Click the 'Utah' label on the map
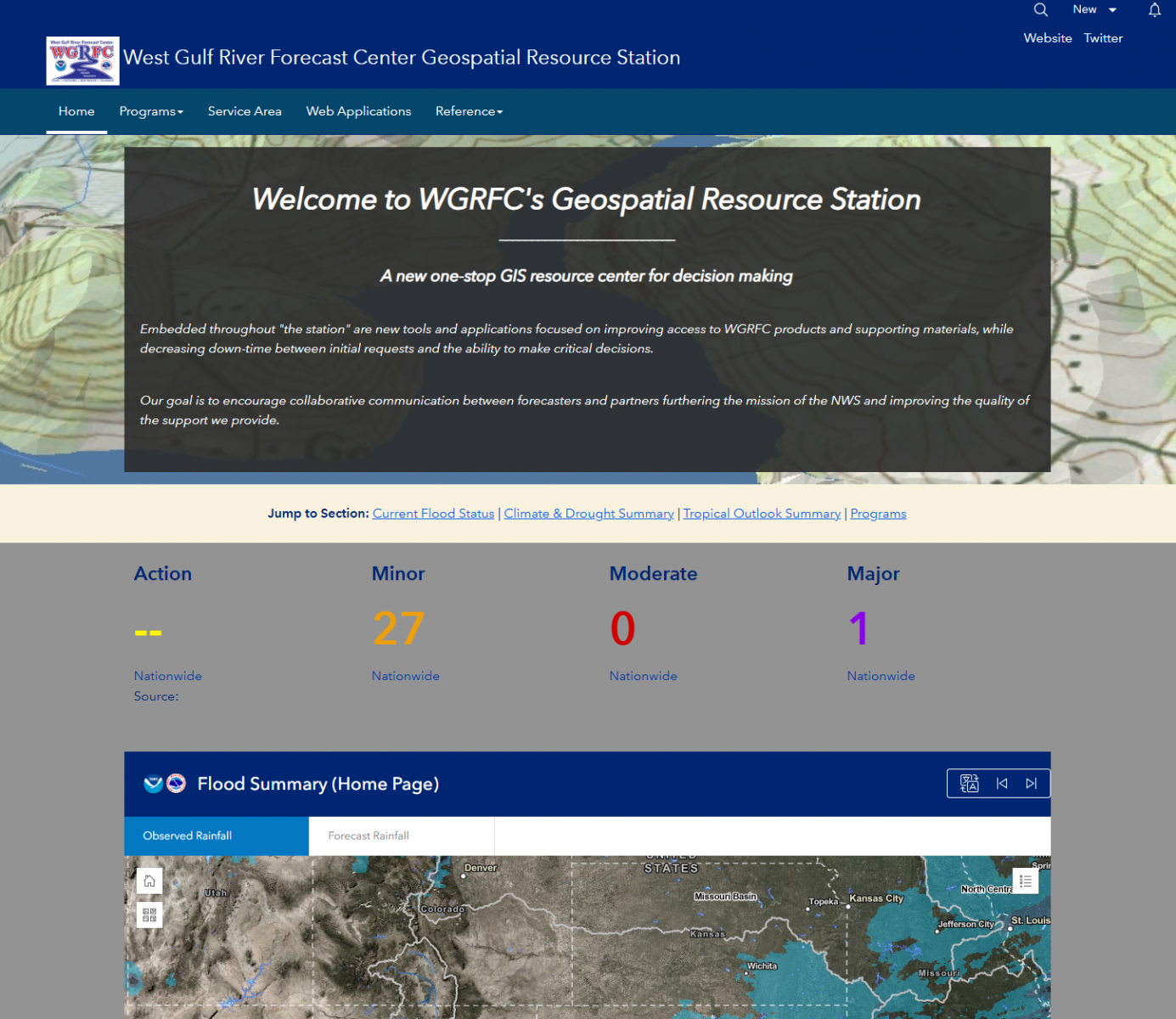 [x=216, y=893]
